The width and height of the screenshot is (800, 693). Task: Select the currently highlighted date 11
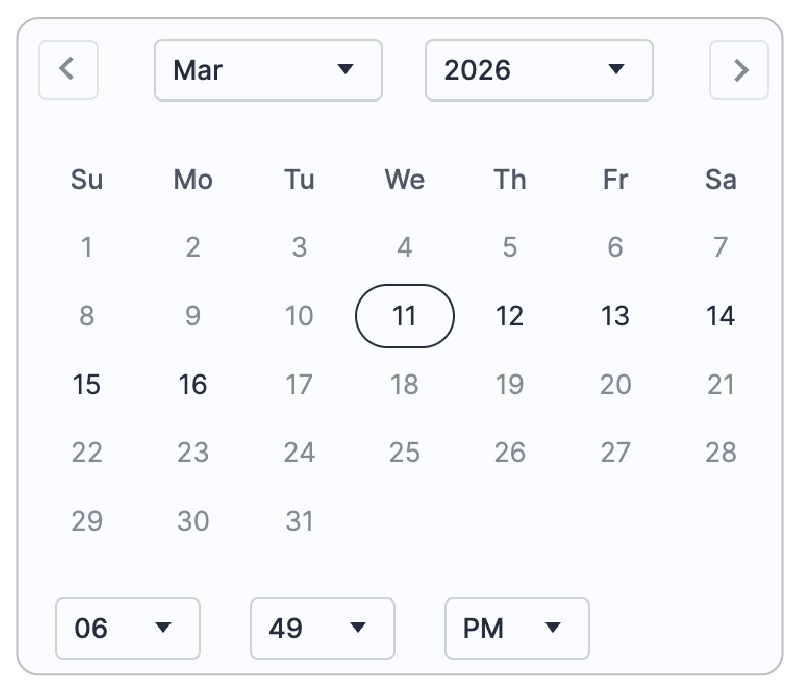click(x=404, y=316)
